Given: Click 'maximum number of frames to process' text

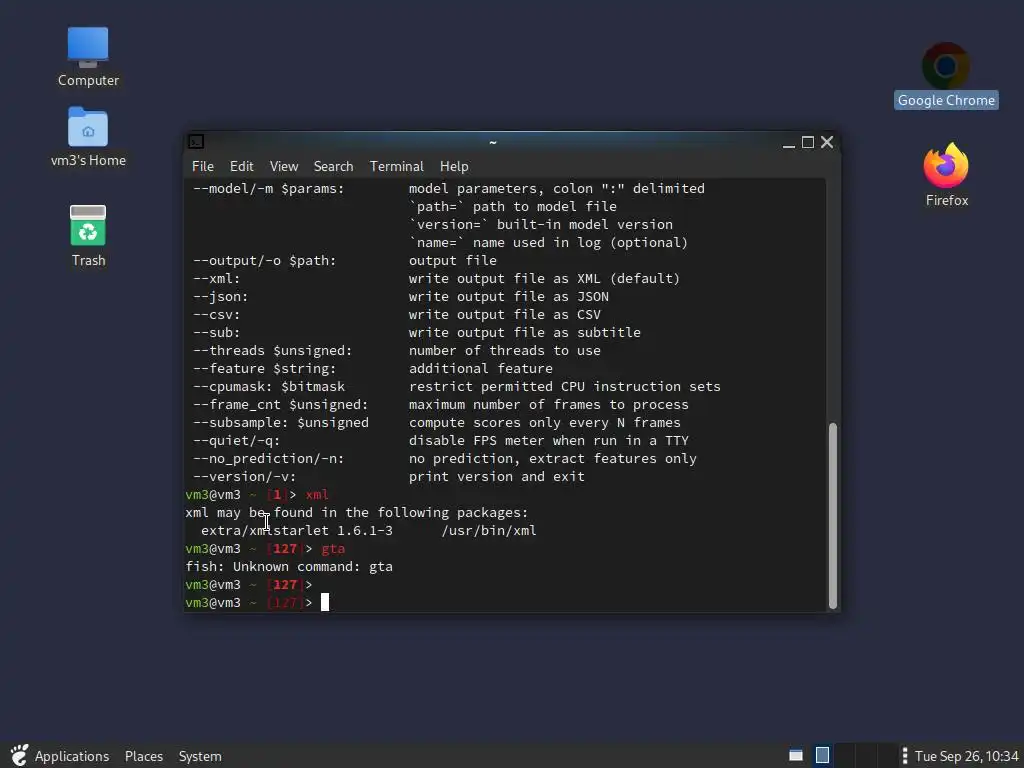Looking at the screenshot, I should pos(549,405).
